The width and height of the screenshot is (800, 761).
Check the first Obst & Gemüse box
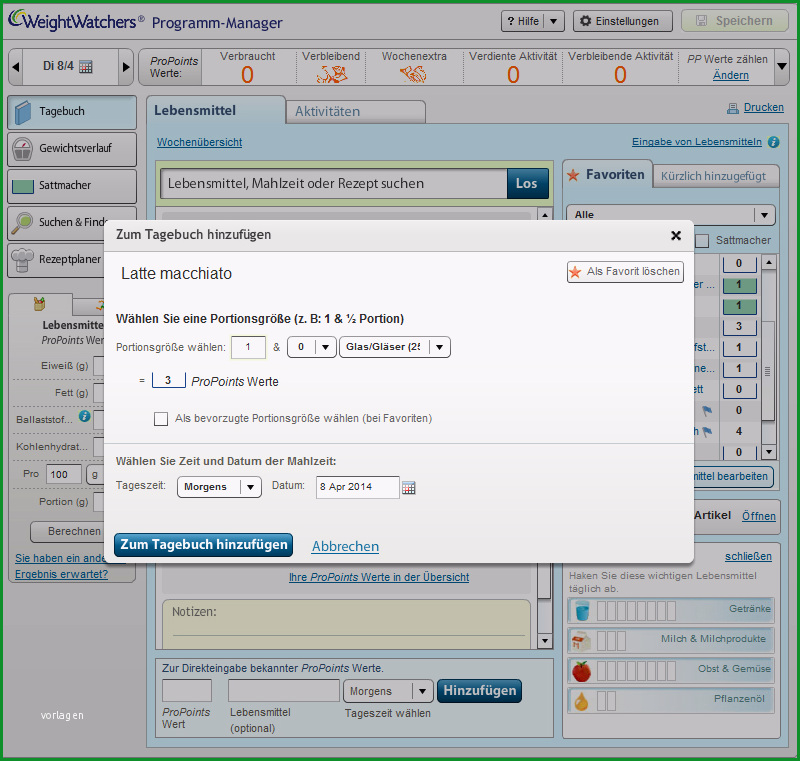click(x=602, y=671)
